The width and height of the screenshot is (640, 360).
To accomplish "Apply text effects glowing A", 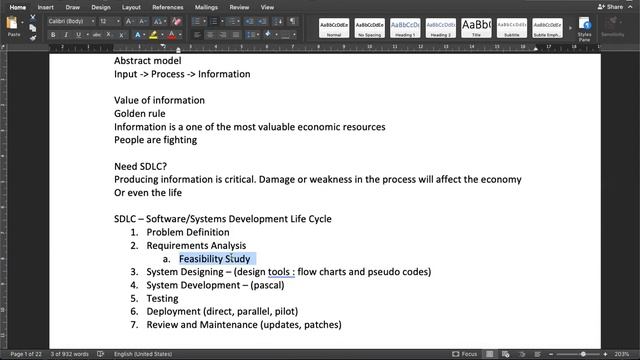I will click(x=138, y=35).
